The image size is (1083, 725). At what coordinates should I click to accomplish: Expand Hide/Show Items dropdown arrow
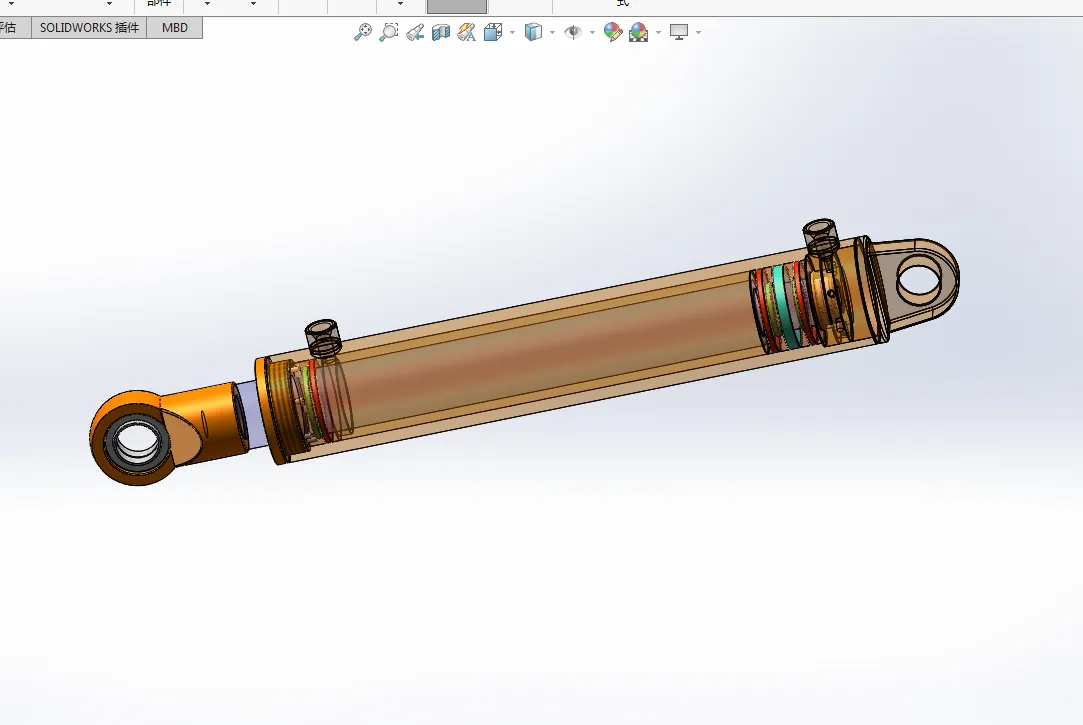(592, 32)
